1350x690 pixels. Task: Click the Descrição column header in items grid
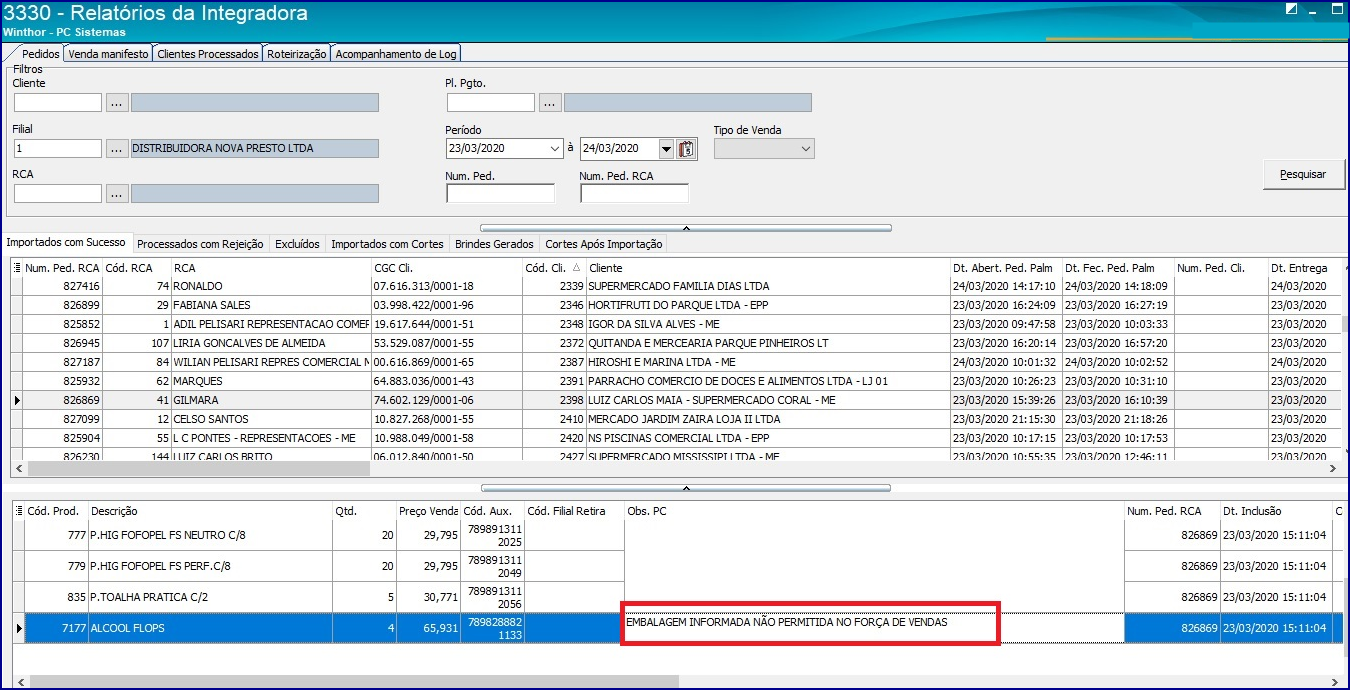click(210, 511)
